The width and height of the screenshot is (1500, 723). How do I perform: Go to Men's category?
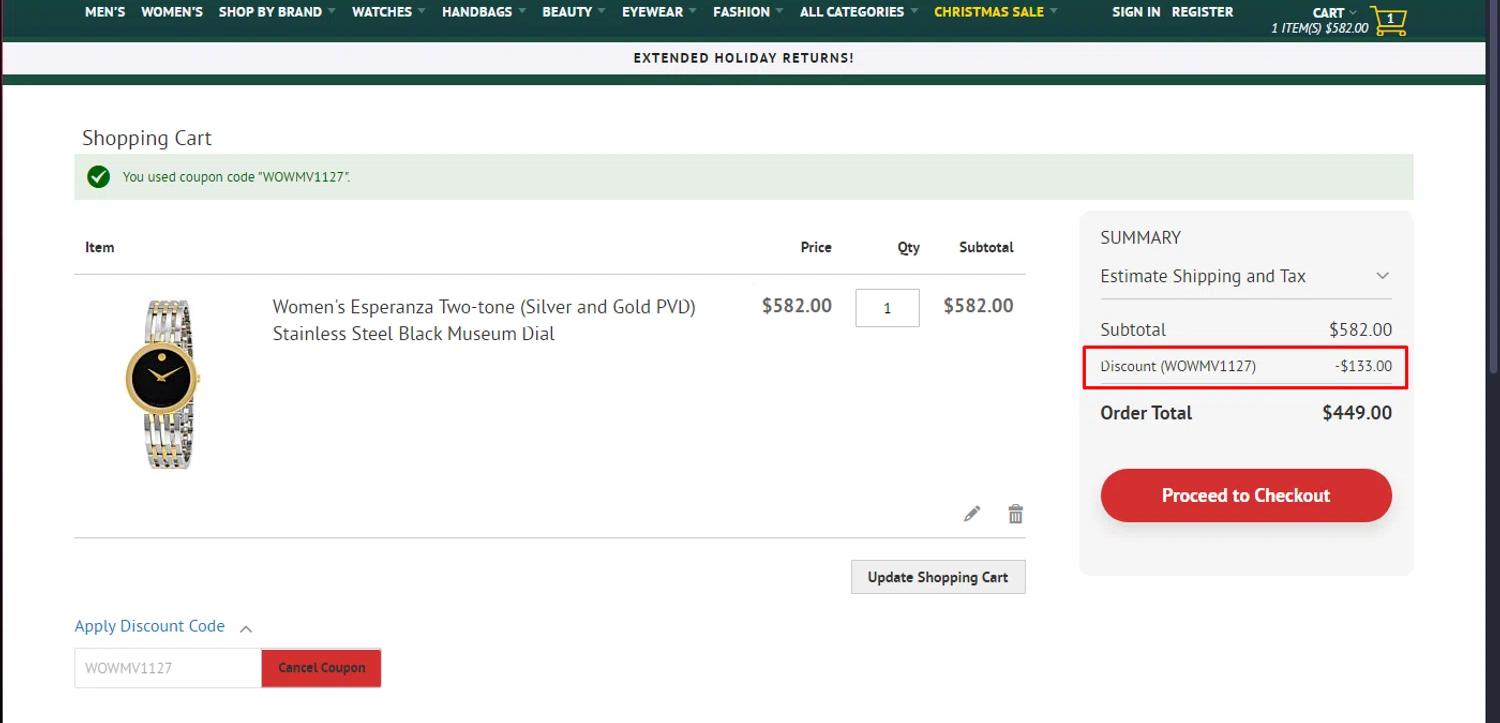coord(105,12)
